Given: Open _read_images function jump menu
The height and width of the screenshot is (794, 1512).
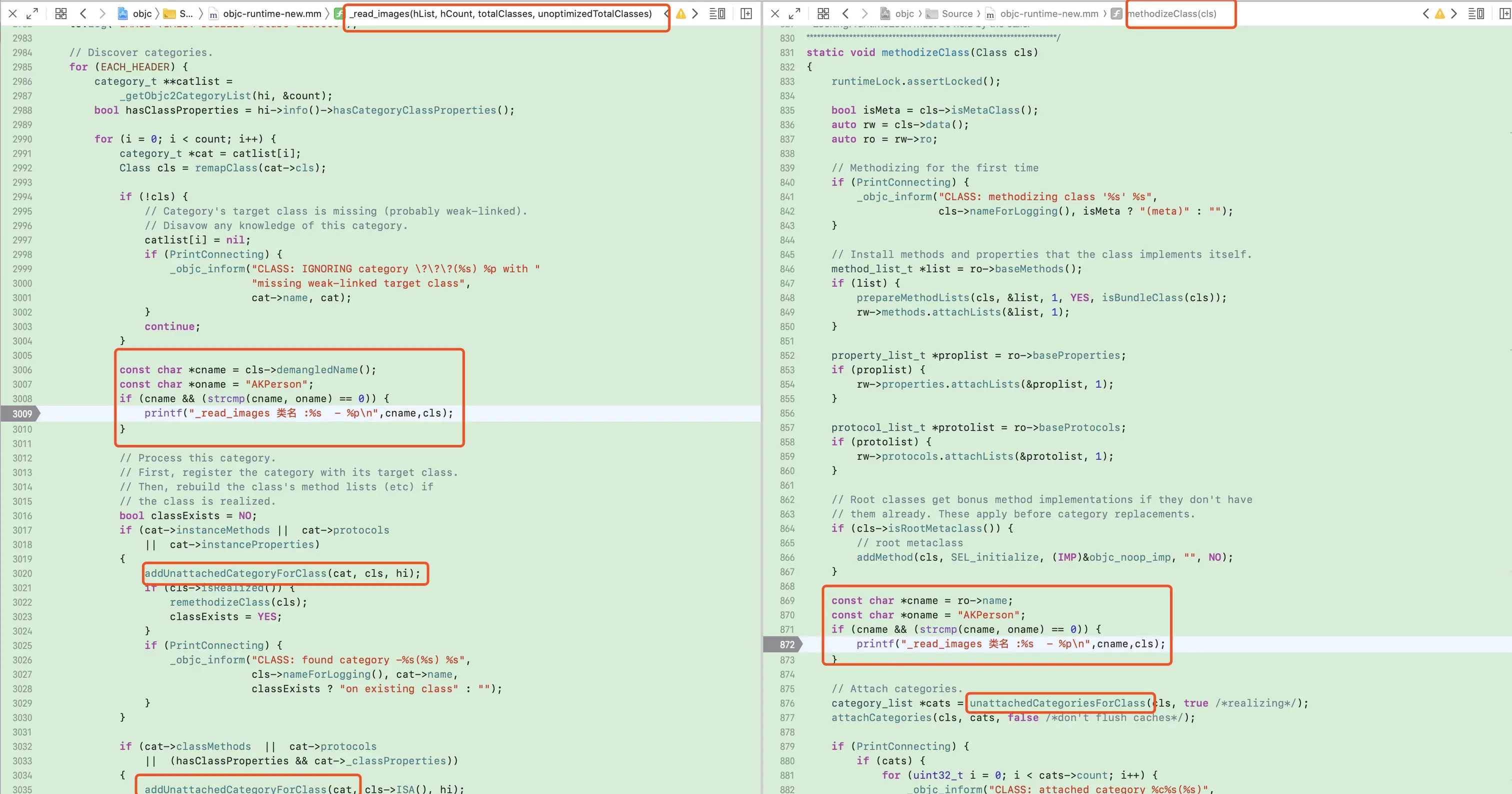Looking at the screenshot, I should [500, 13].
